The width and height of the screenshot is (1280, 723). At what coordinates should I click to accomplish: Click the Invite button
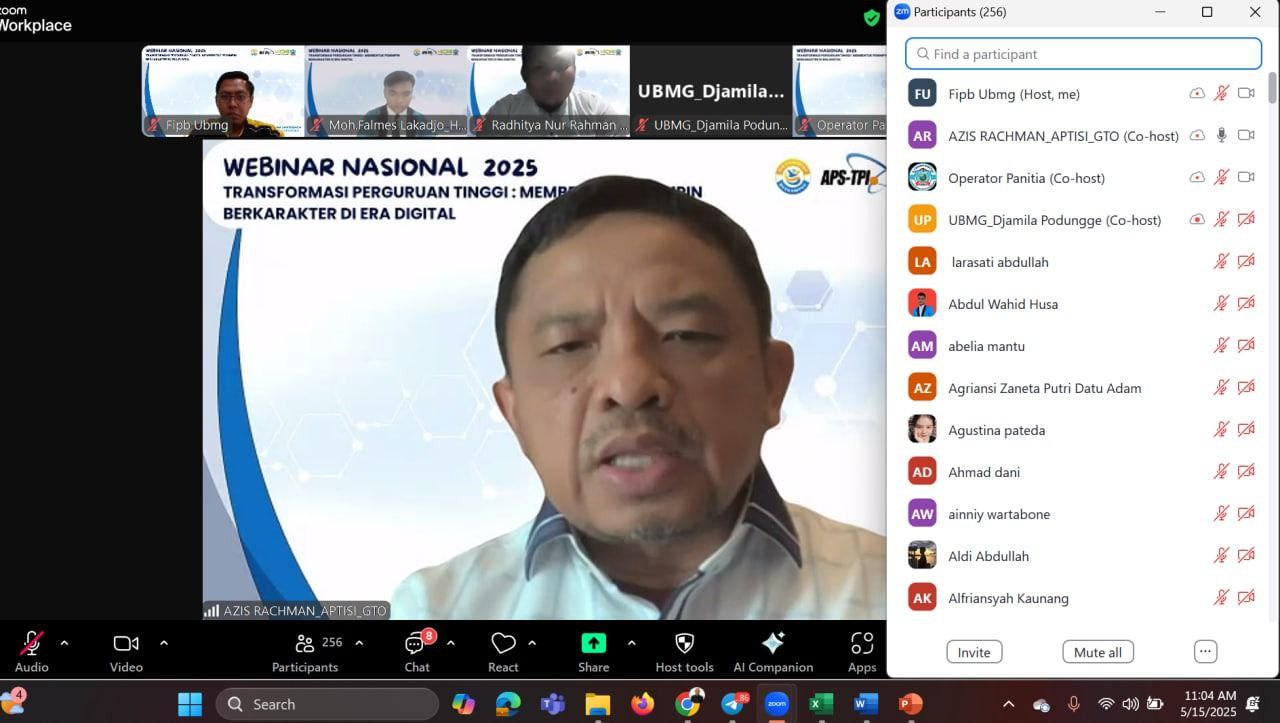click(974, 651)
